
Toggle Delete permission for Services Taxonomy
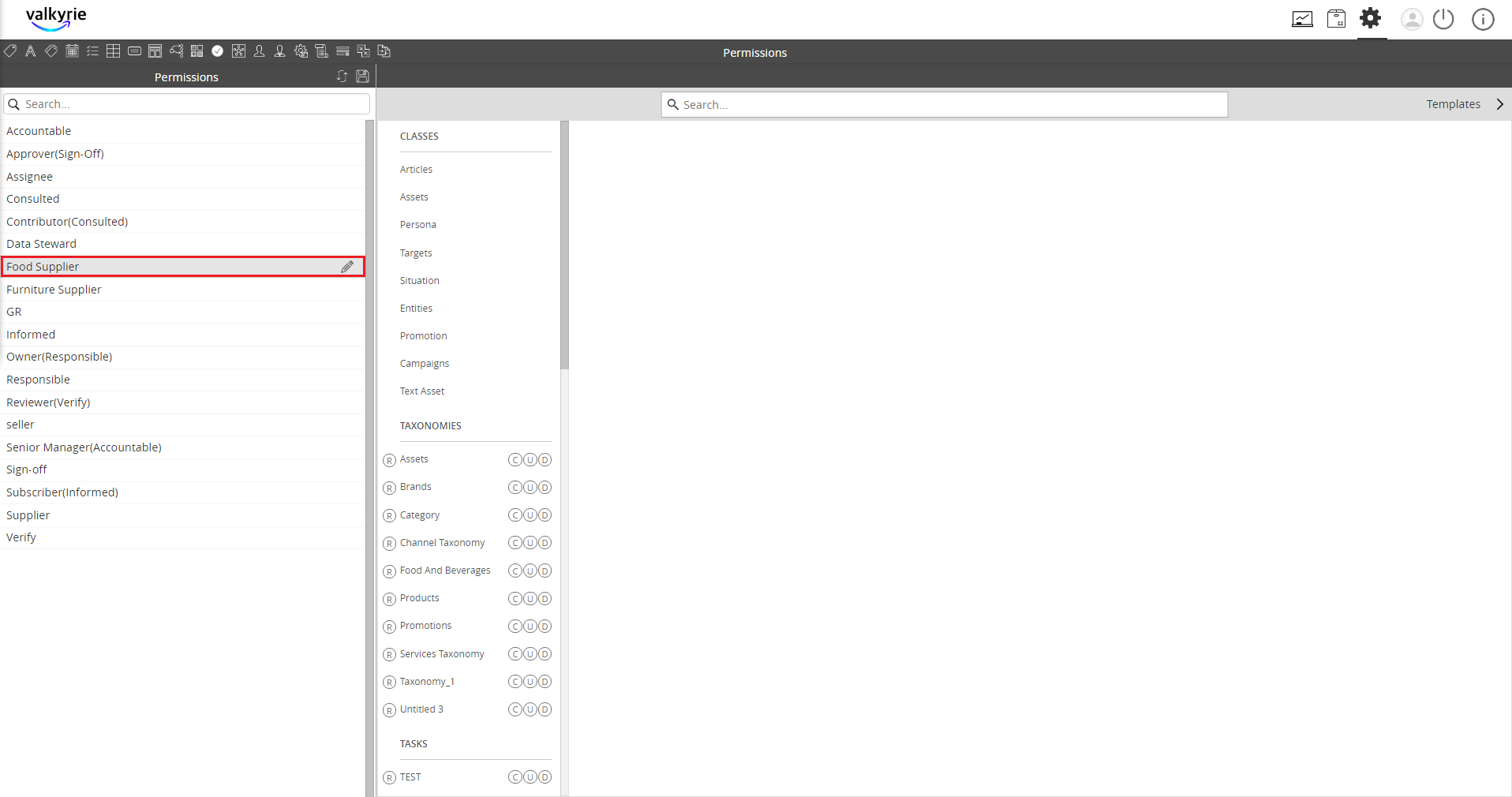point(545,654)
